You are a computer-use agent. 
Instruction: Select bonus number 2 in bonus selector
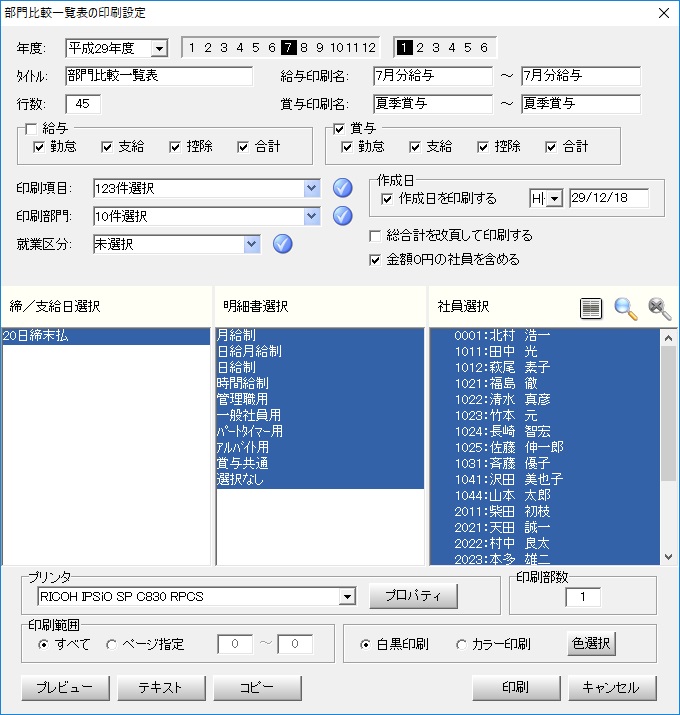[420, 47]
